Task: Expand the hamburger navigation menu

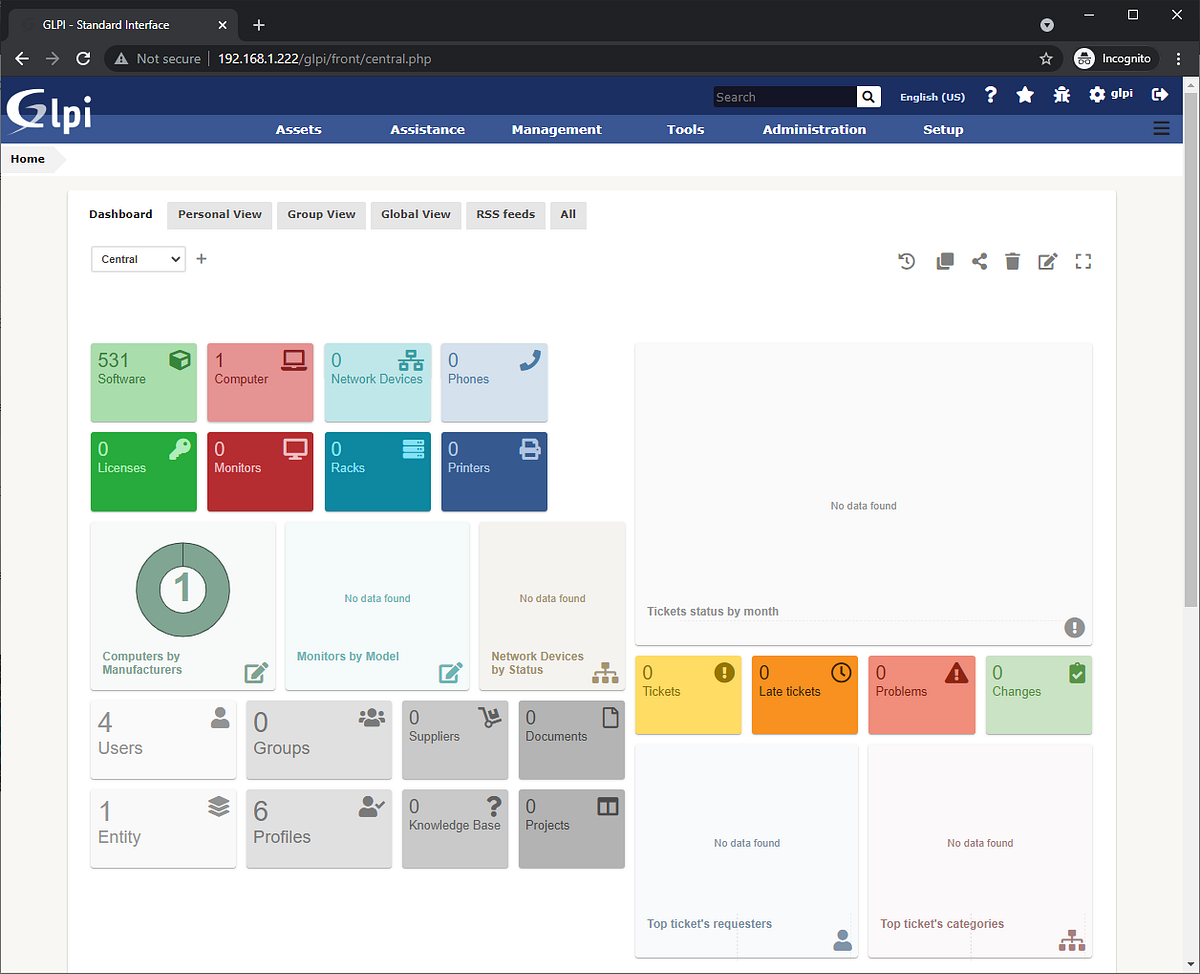Action: 1161,128
